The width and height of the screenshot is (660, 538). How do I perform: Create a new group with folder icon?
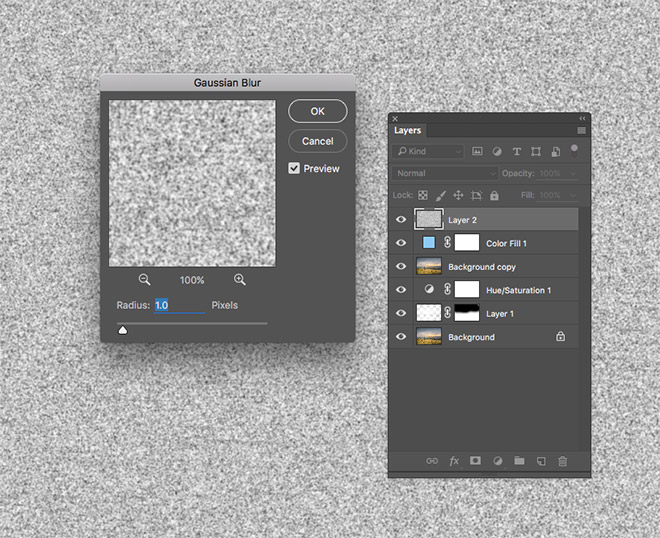click(519, 461)
